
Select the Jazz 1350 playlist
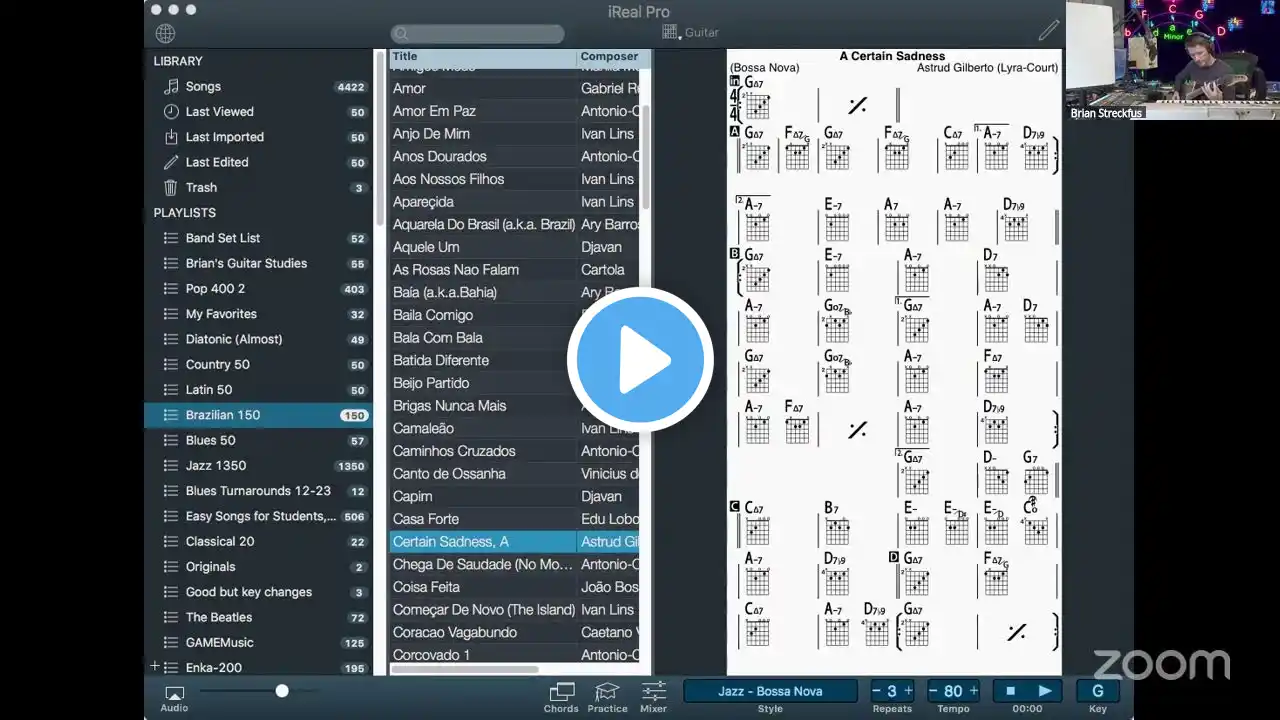point(215,465)
